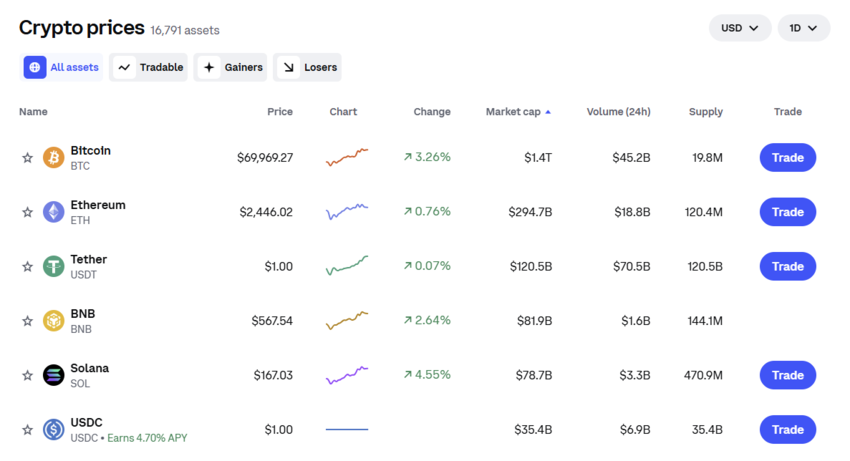Click the Trade button for USDC
Screen dimensions: 850x461
click(787, 430)
